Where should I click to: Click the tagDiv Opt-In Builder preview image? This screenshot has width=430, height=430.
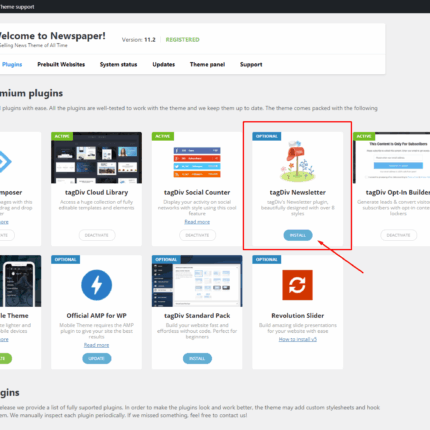click(x=392, y=158)
